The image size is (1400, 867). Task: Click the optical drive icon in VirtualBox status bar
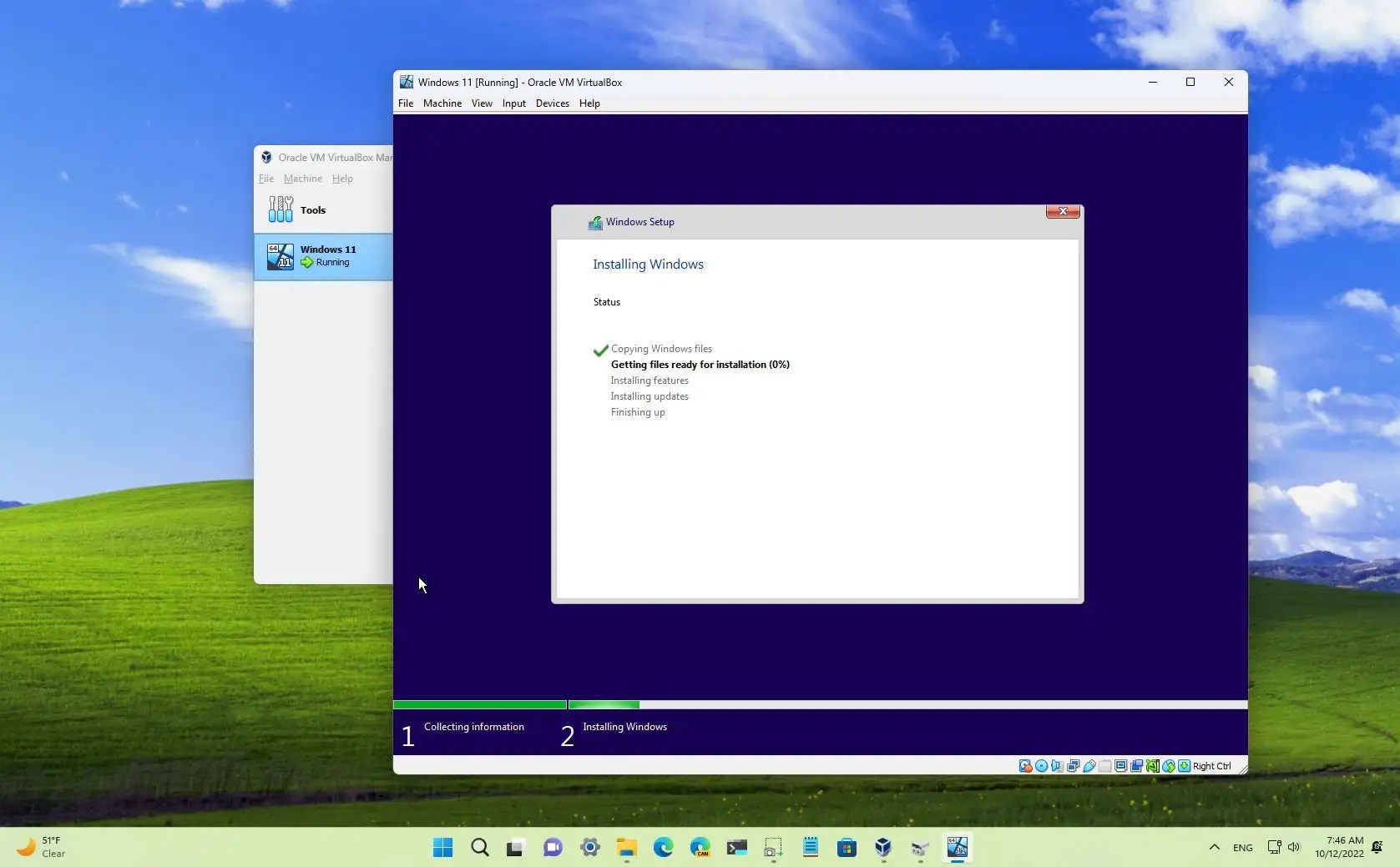coord(1041,766)
